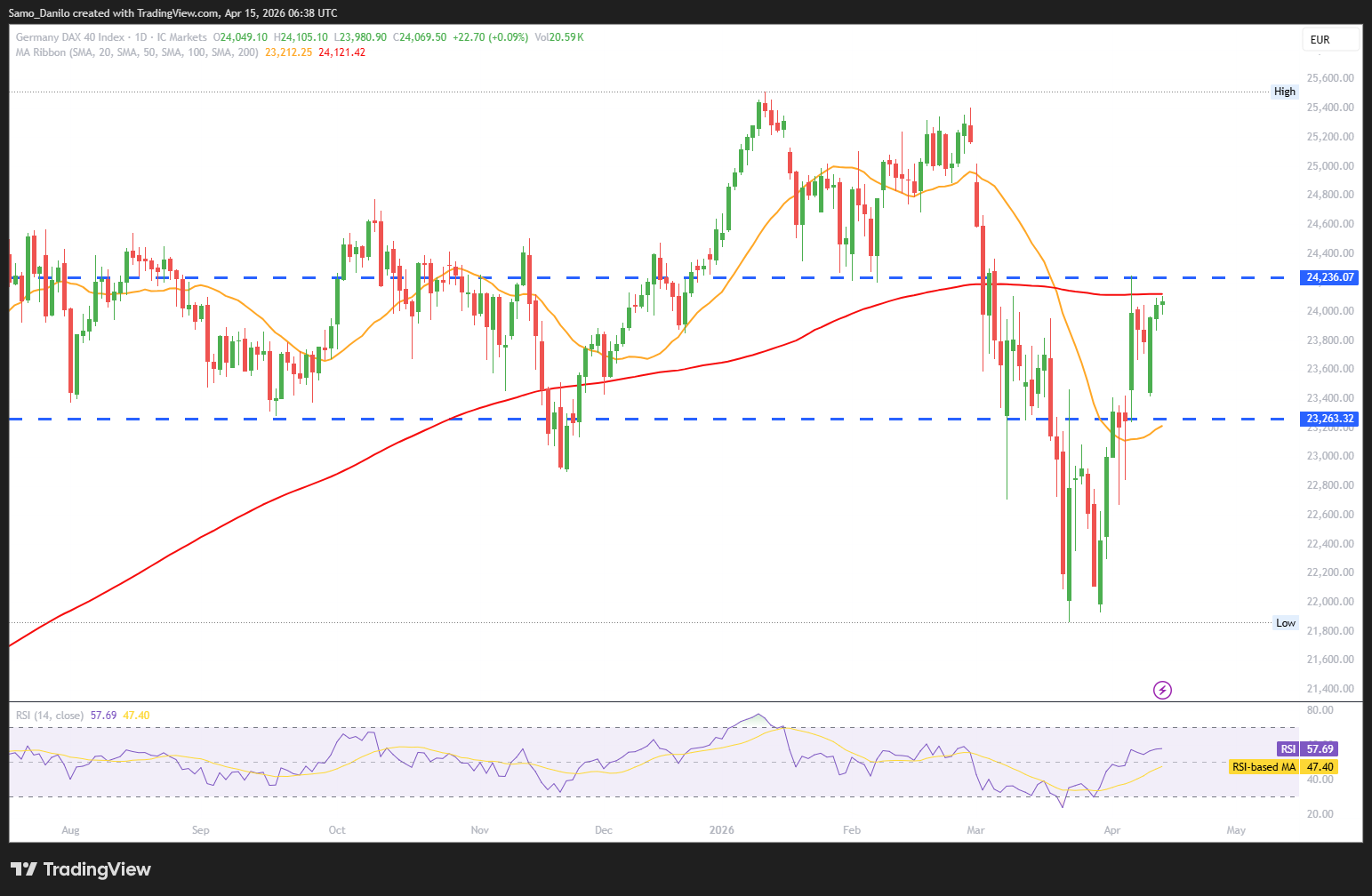
Task: Click the High price marker label
Action: 1284,92
